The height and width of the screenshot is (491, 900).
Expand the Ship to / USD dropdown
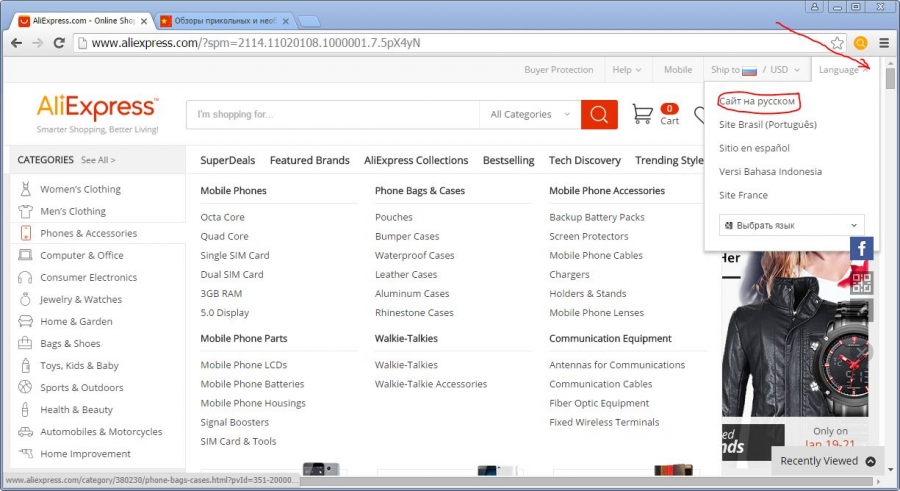click(755, 70)
